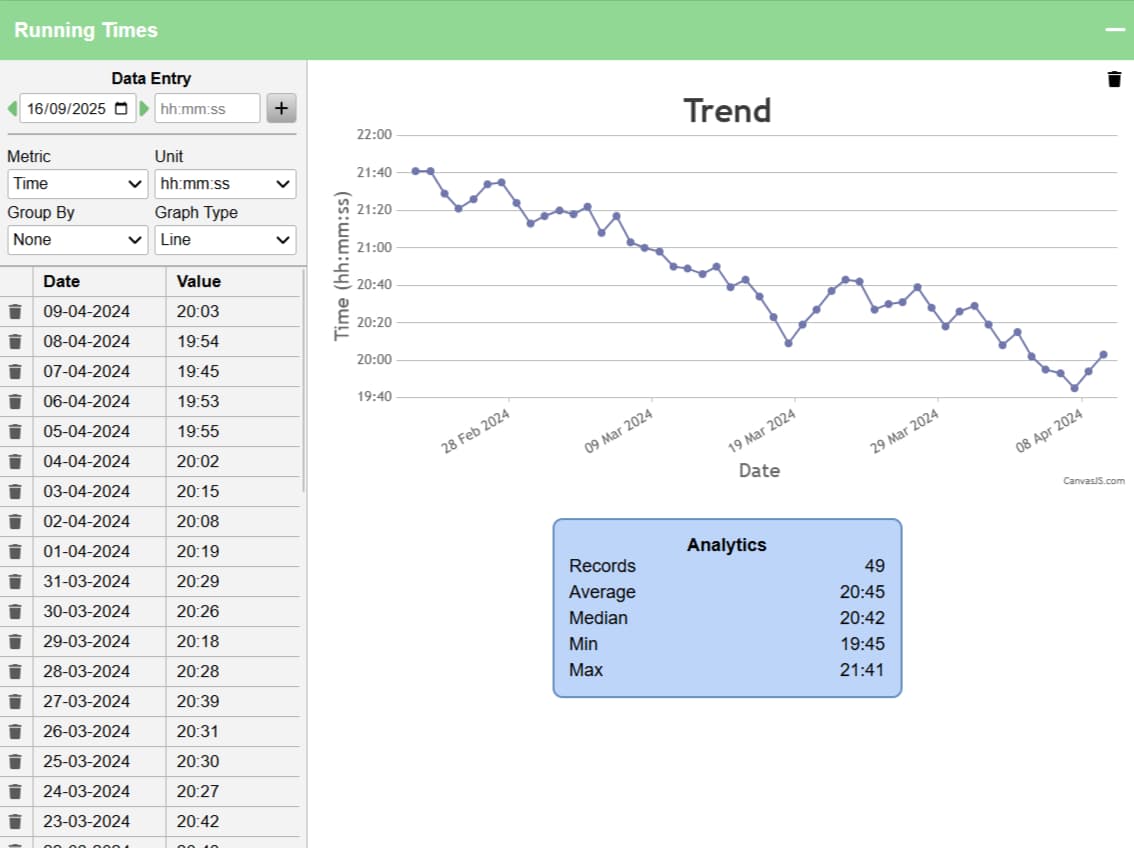The height and width of the screenshot is (848, 1134).
Task: Click the 28 Feb 2024 axis label
Action: [475, 431]
